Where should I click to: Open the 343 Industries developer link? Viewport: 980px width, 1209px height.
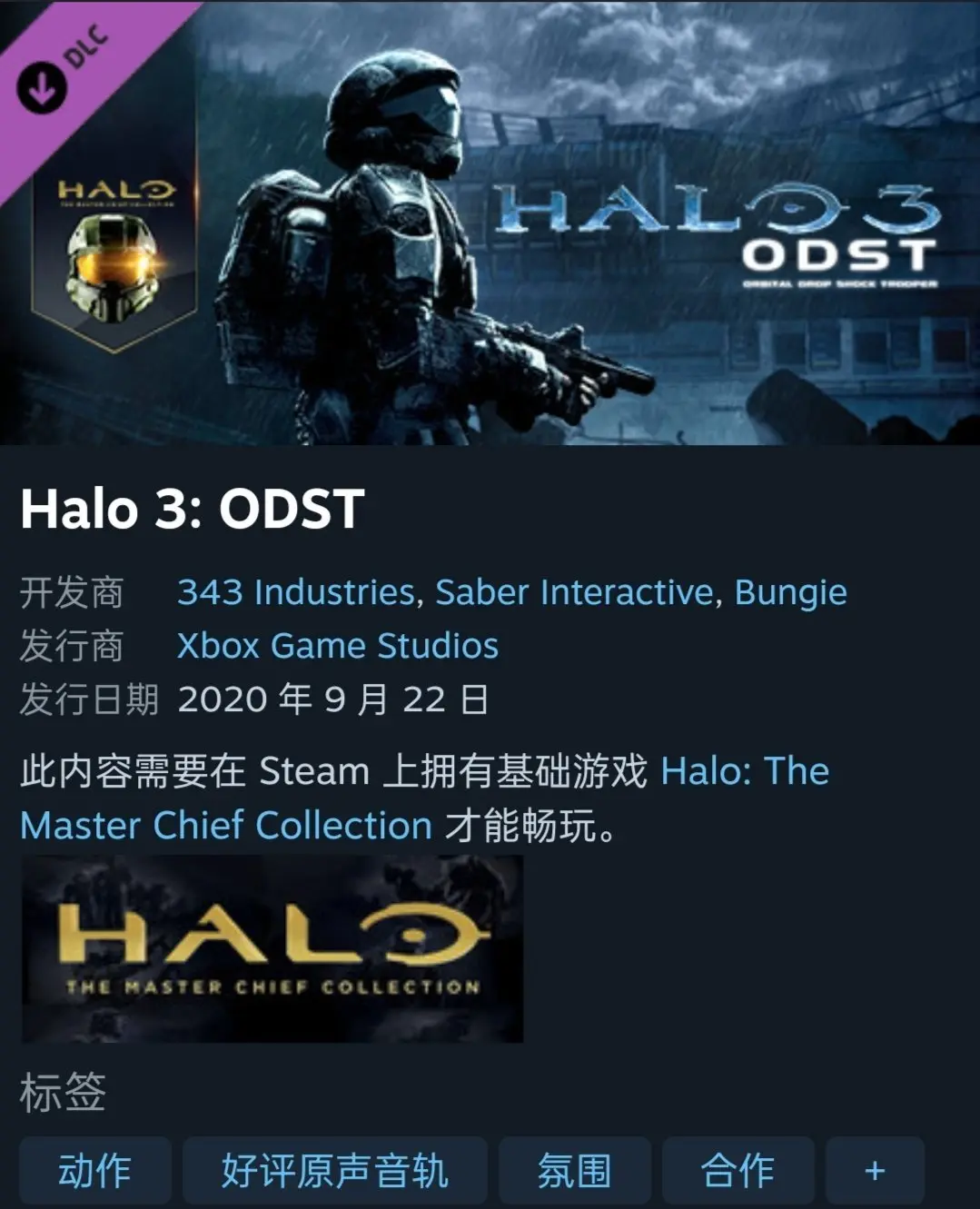tap(295, 592)
